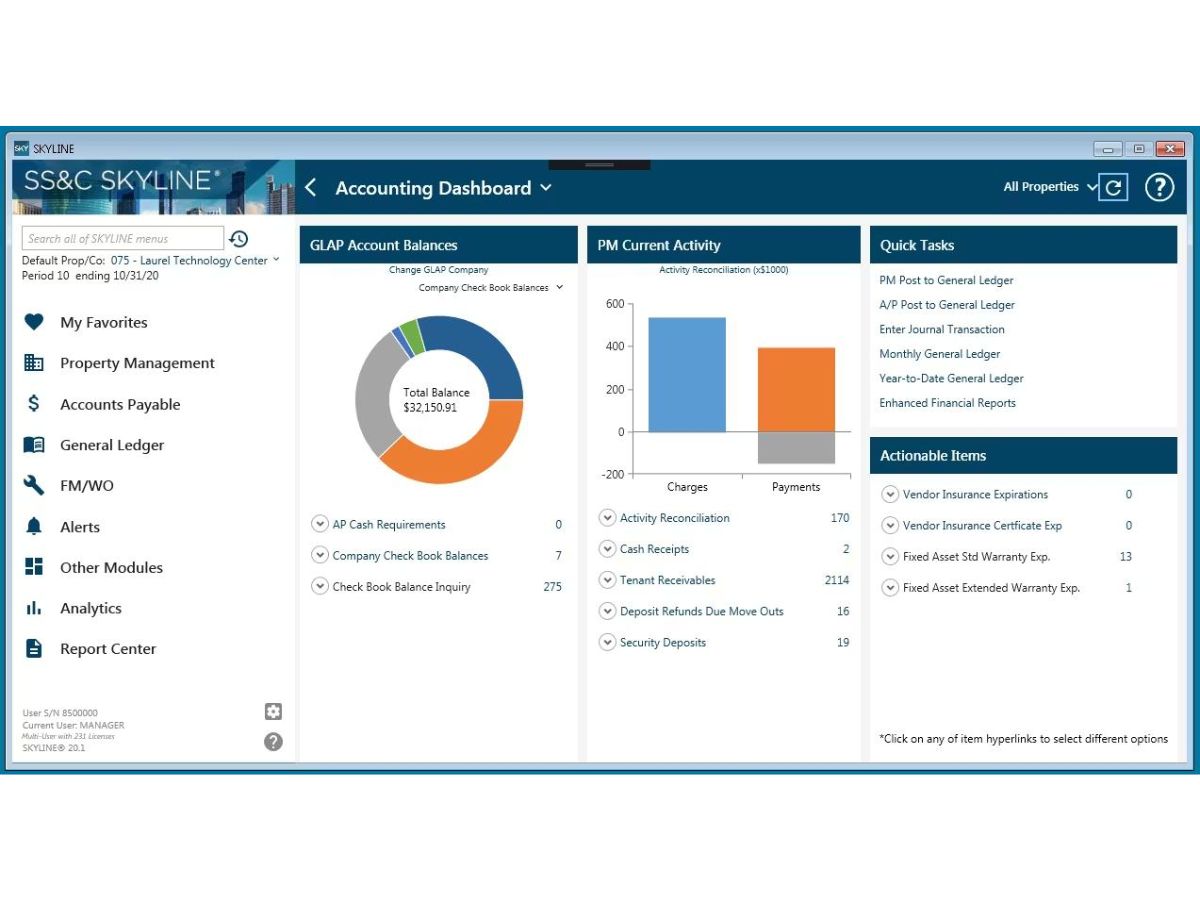Go back with the left chevron arrow
The width and height of the screenshot is (1200, 900).
click(310, 187)
